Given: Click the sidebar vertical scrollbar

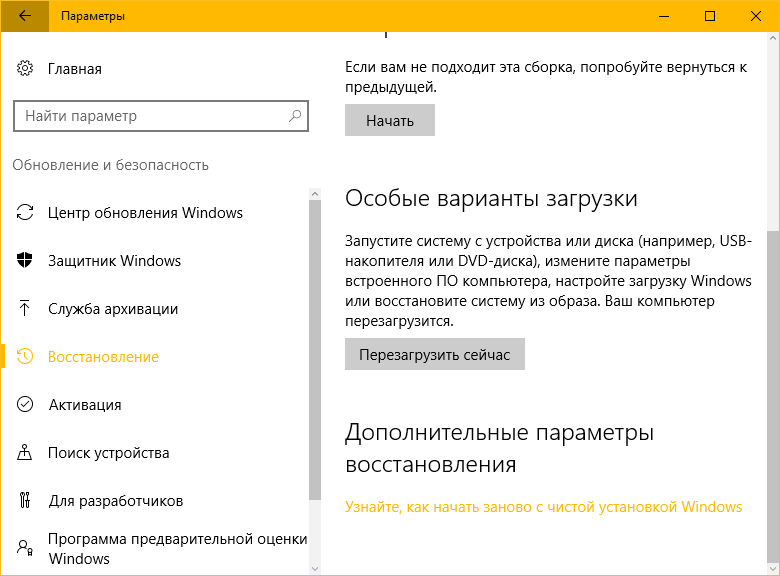Looking at the screenshot, I should (315, 350).
